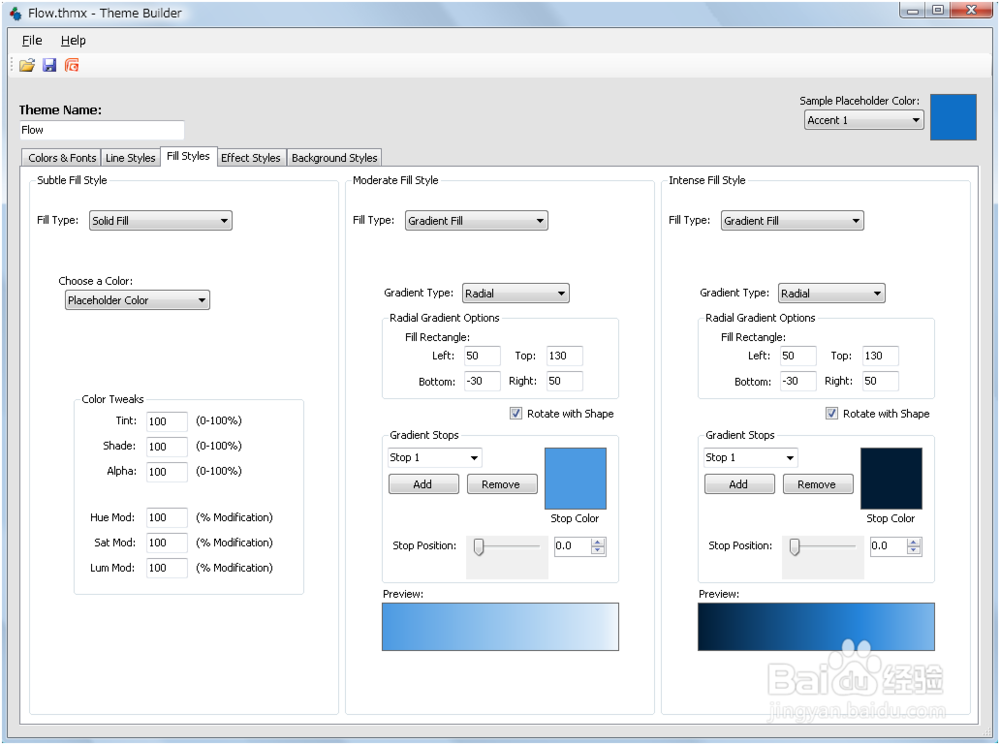The image size is (1000, 745).
Task: Open Intense Gradient Stops Stop 1 dropdown
Action: [751, 457]
